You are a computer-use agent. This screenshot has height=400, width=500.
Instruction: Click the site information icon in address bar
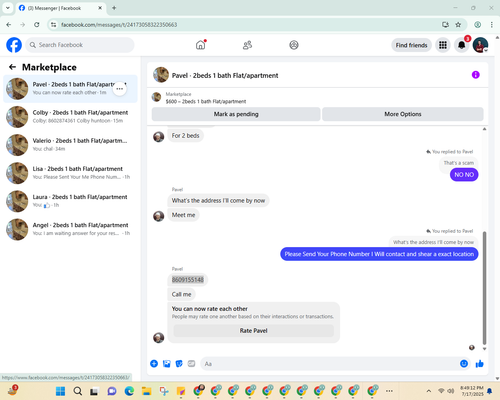53,25
